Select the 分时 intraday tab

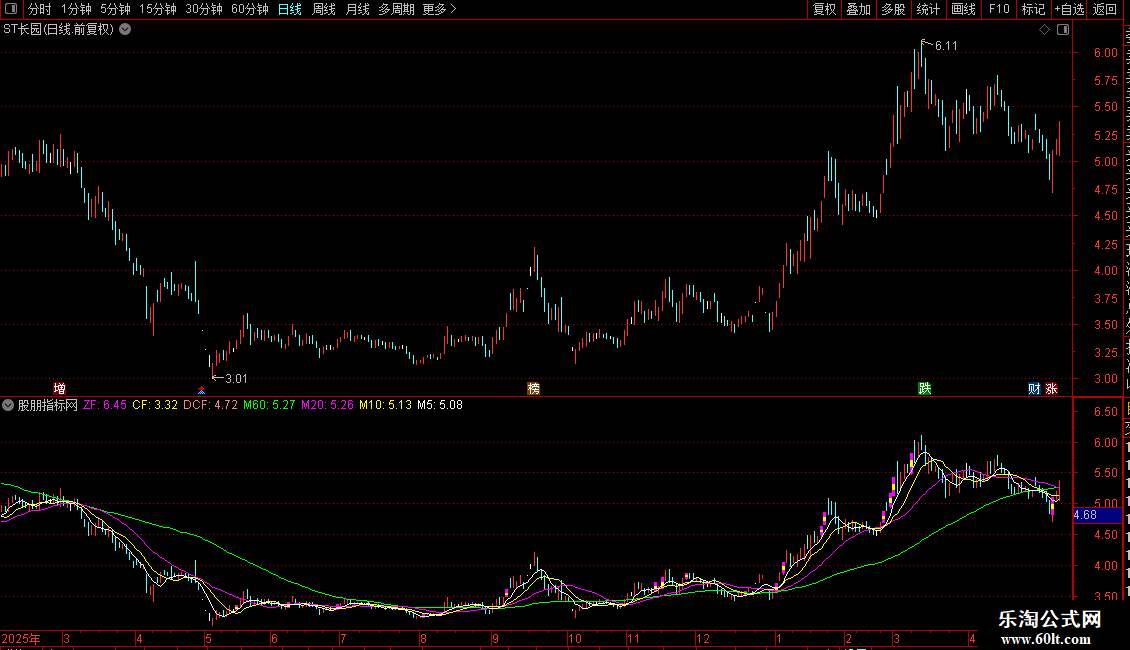pos(40,9)
